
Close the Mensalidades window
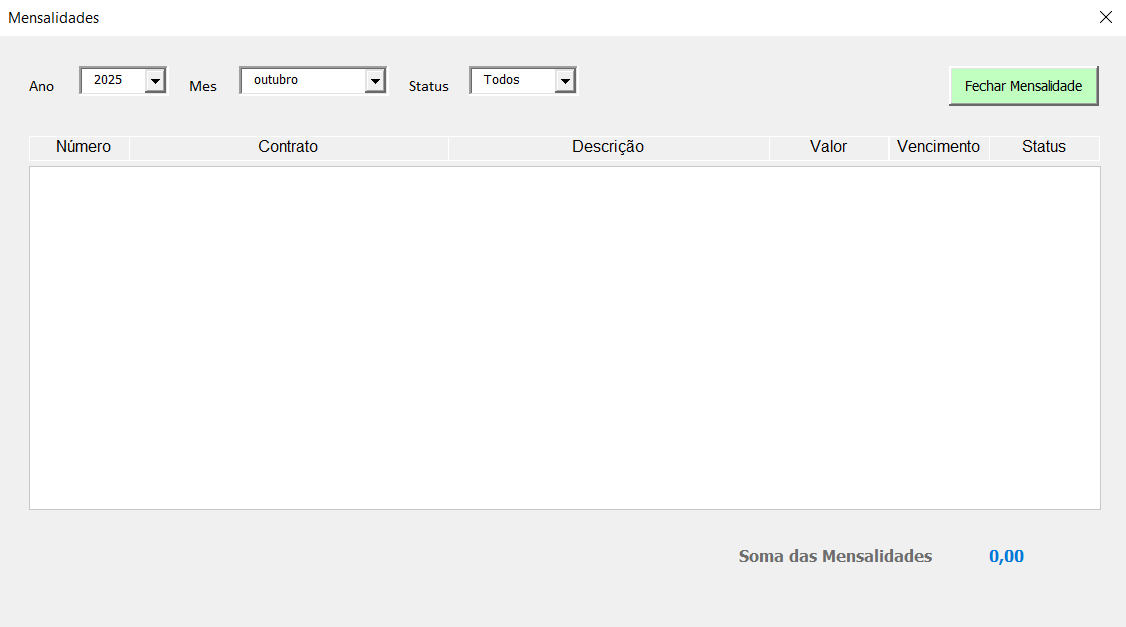pos(1105,17)
